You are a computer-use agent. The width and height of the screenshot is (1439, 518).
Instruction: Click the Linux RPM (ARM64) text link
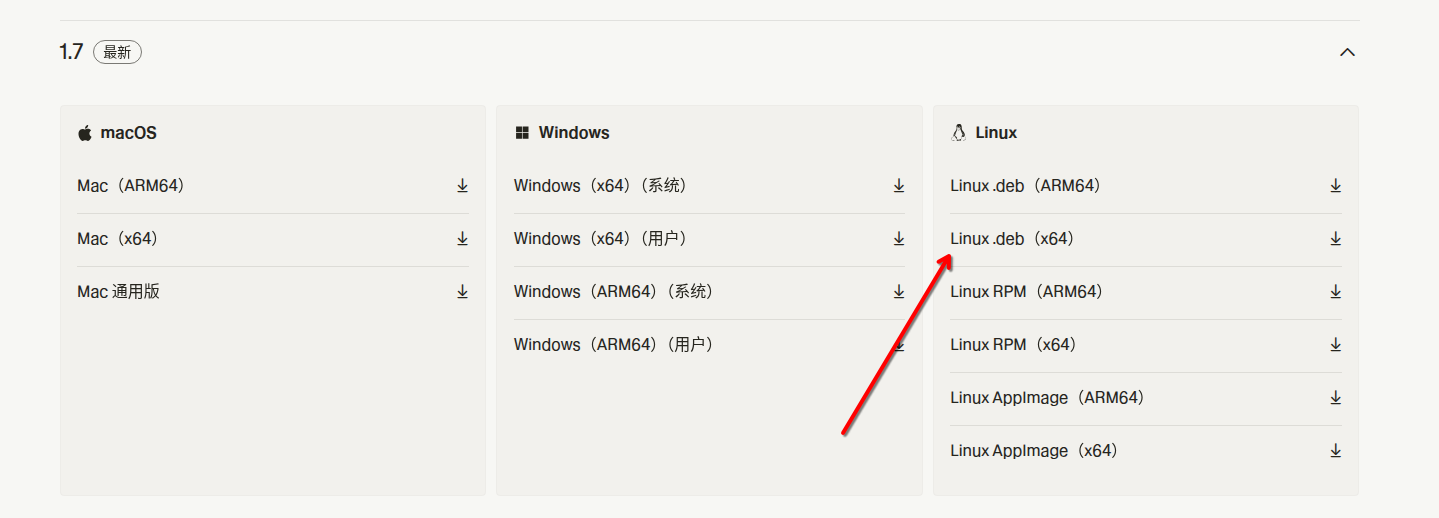pyautogui.click(x=1025, y=292)
